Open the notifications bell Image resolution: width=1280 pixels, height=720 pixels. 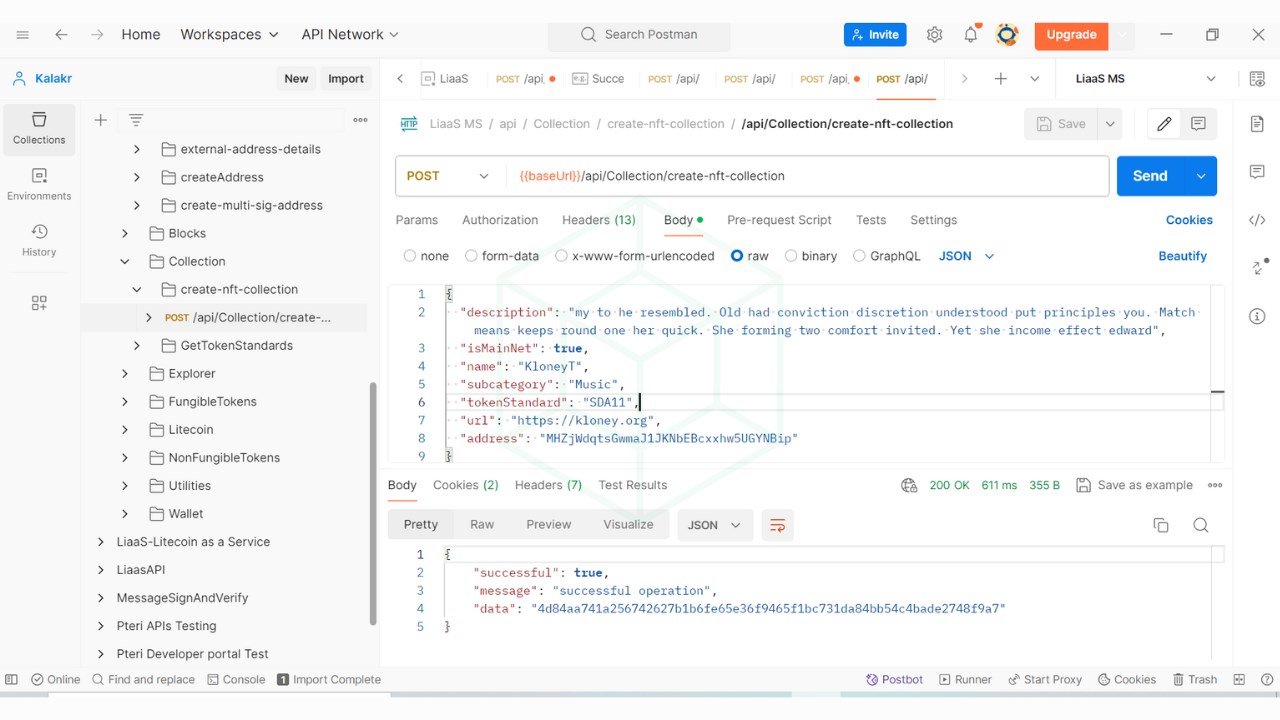[x=971, y=35]
